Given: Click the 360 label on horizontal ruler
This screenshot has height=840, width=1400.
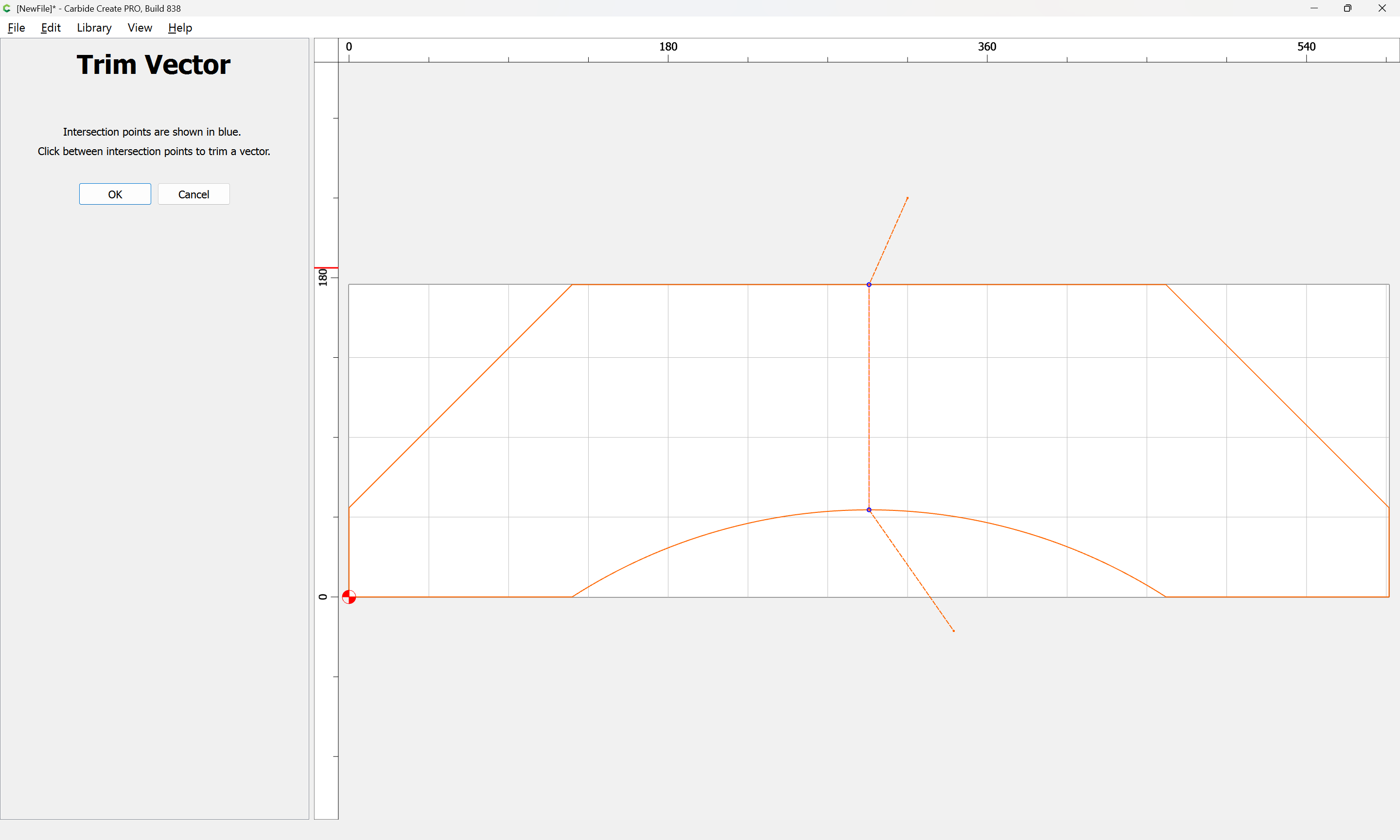Looking at the screenshot, I should click(x=987, y=46).
